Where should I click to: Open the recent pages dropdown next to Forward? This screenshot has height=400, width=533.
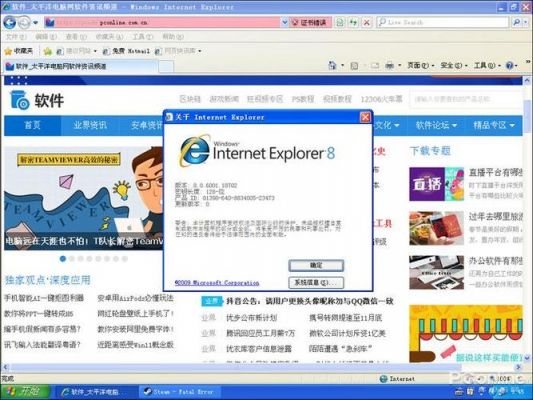click(x=36, y=23)
